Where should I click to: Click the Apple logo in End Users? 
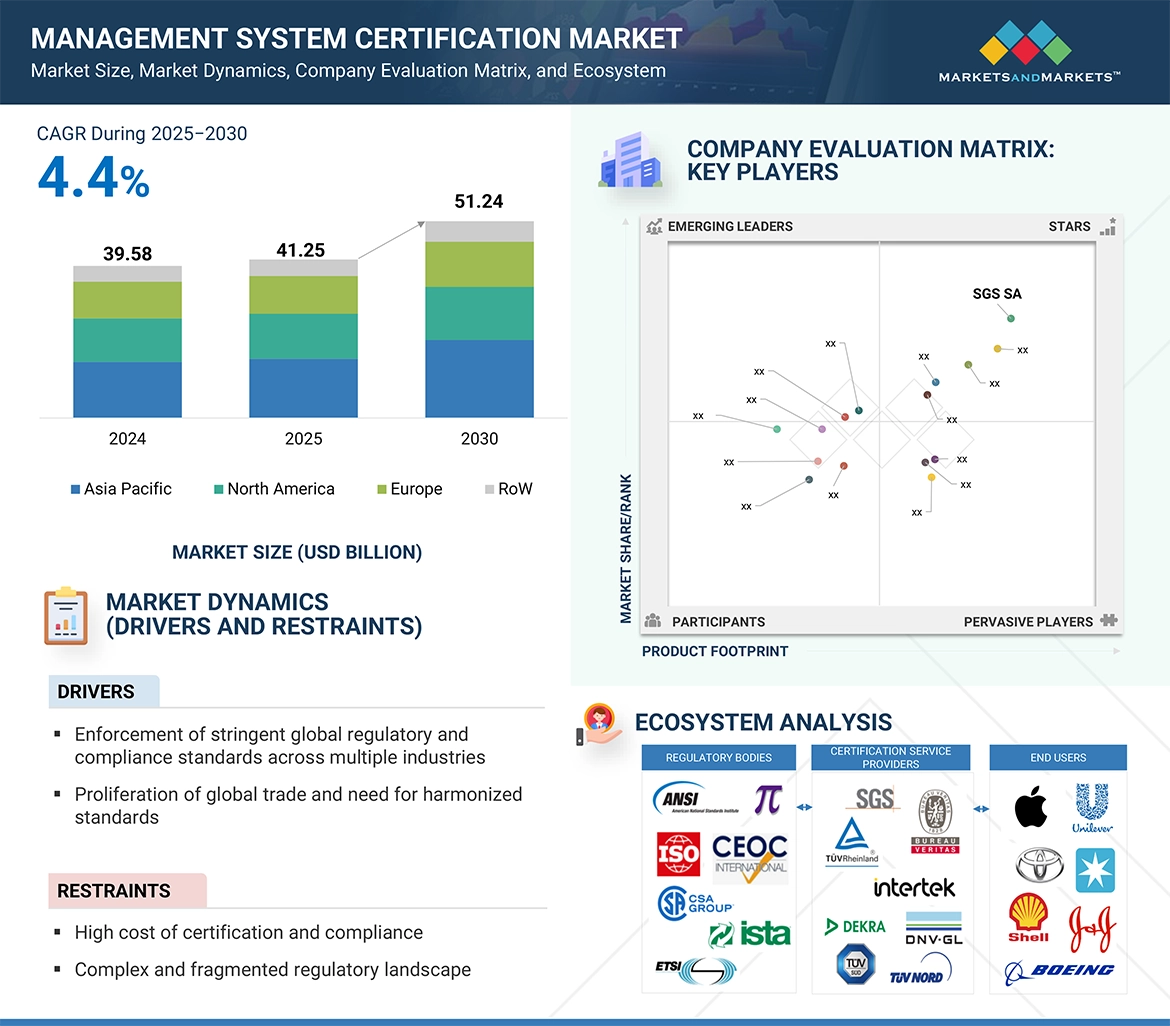(x=1031, y=808)
